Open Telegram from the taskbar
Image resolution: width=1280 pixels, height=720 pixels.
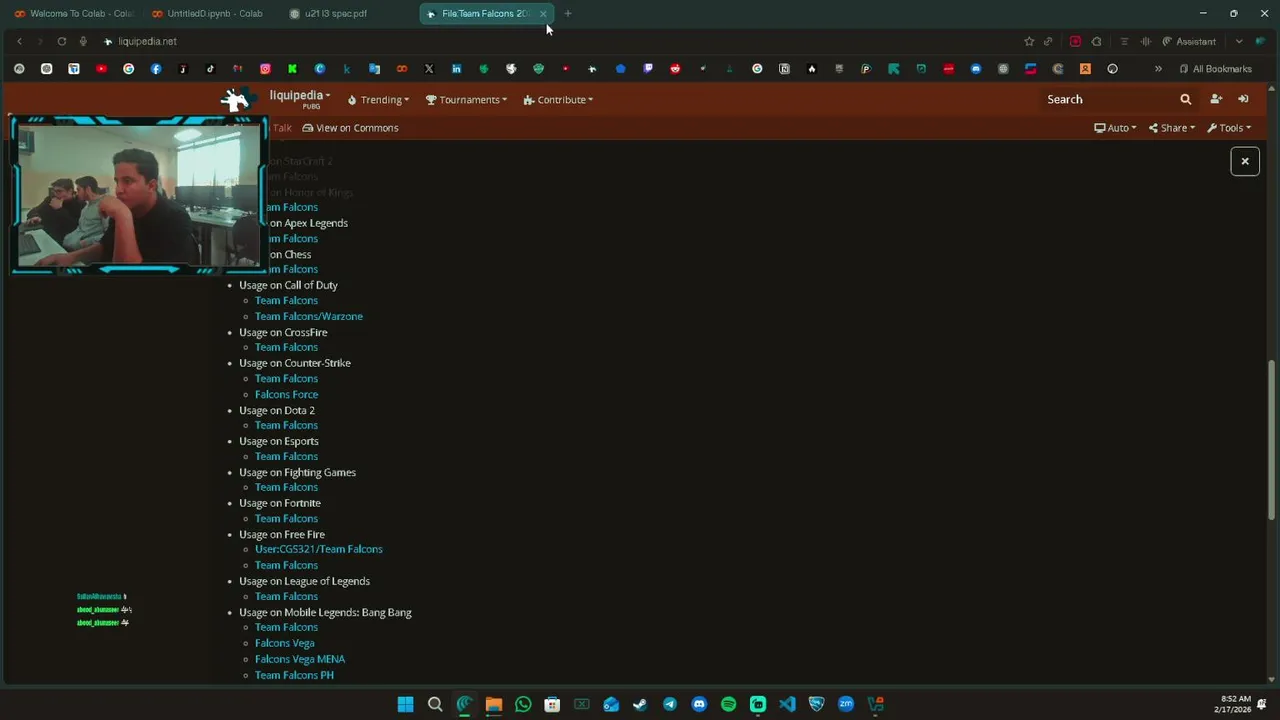[x=670, y=704]
